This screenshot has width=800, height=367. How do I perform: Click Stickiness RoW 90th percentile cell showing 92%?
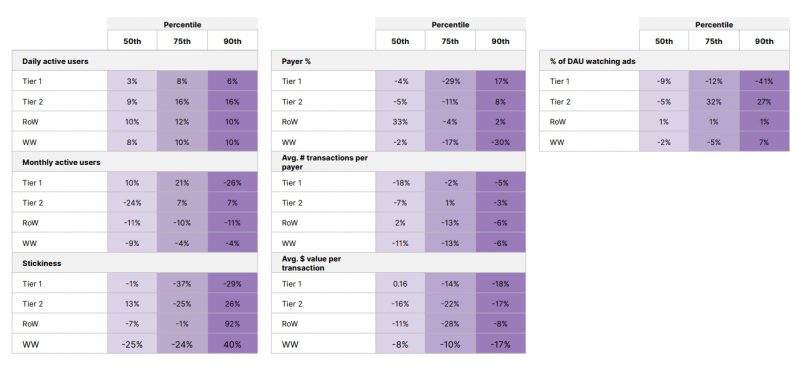[x=233, y=324]
